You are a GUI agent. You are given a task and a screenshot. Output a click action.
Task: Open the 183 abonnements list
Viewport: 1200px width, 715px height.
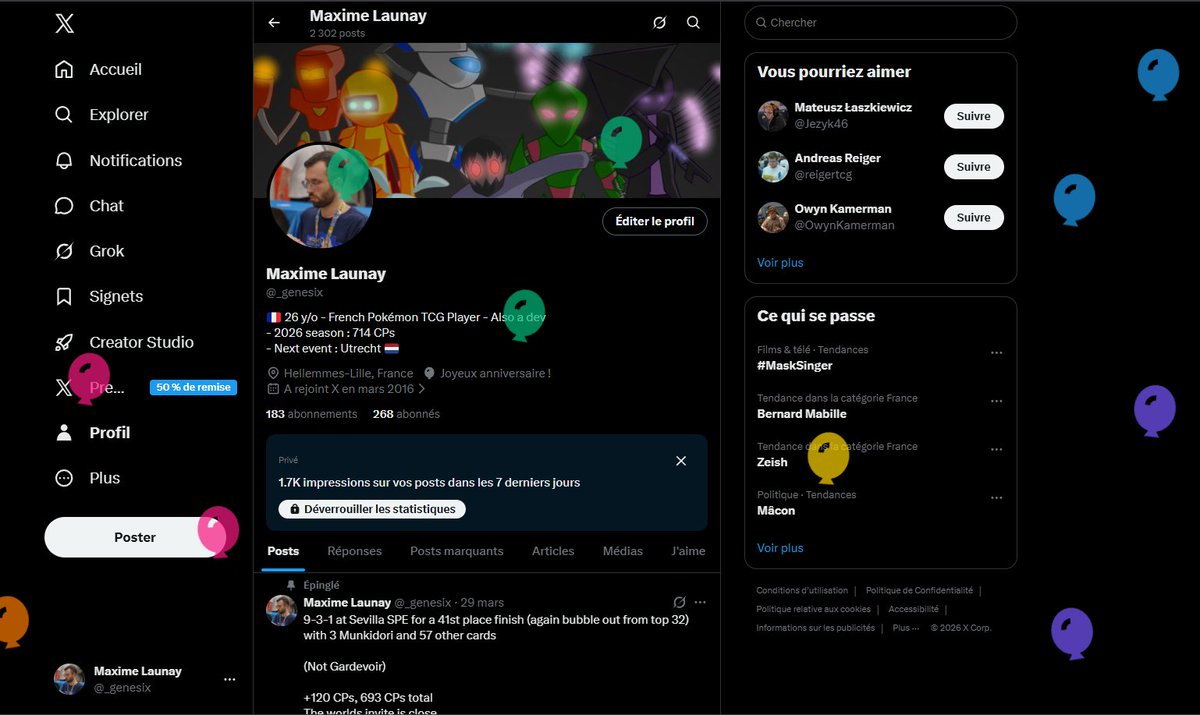(312, 414)
